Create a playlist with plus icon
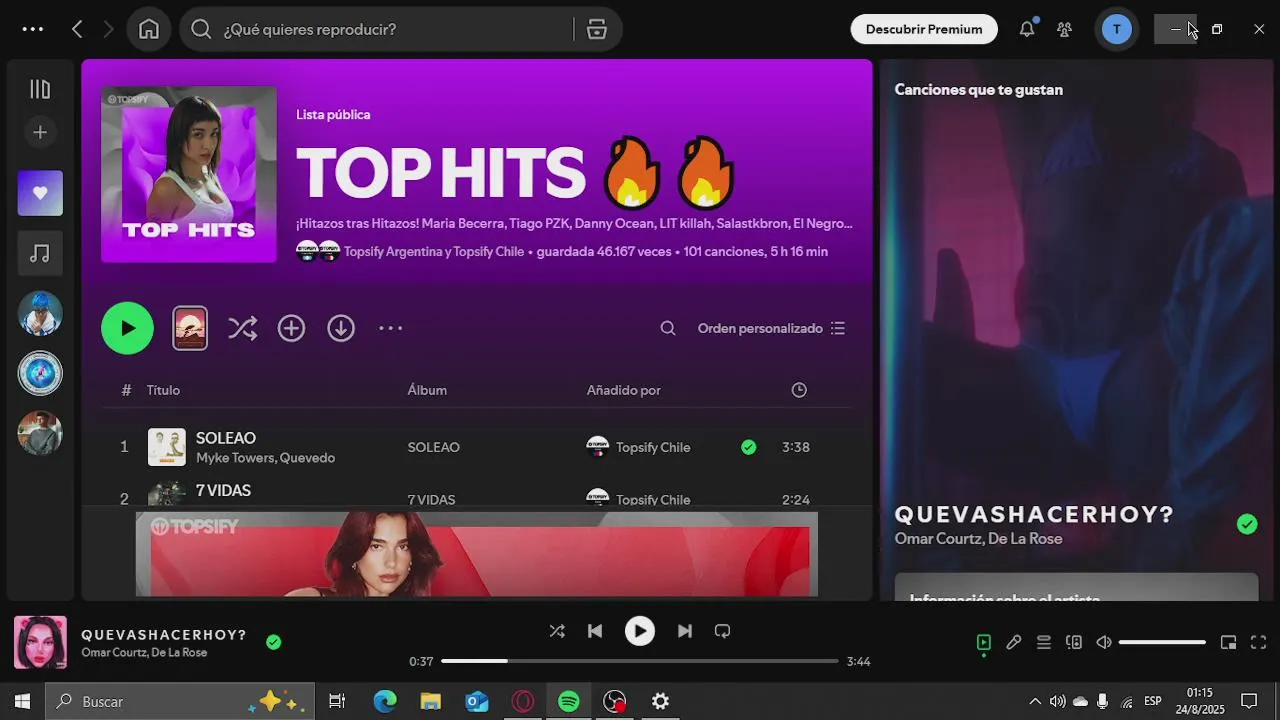This screenshot has width=1280, height=720. 40,132
